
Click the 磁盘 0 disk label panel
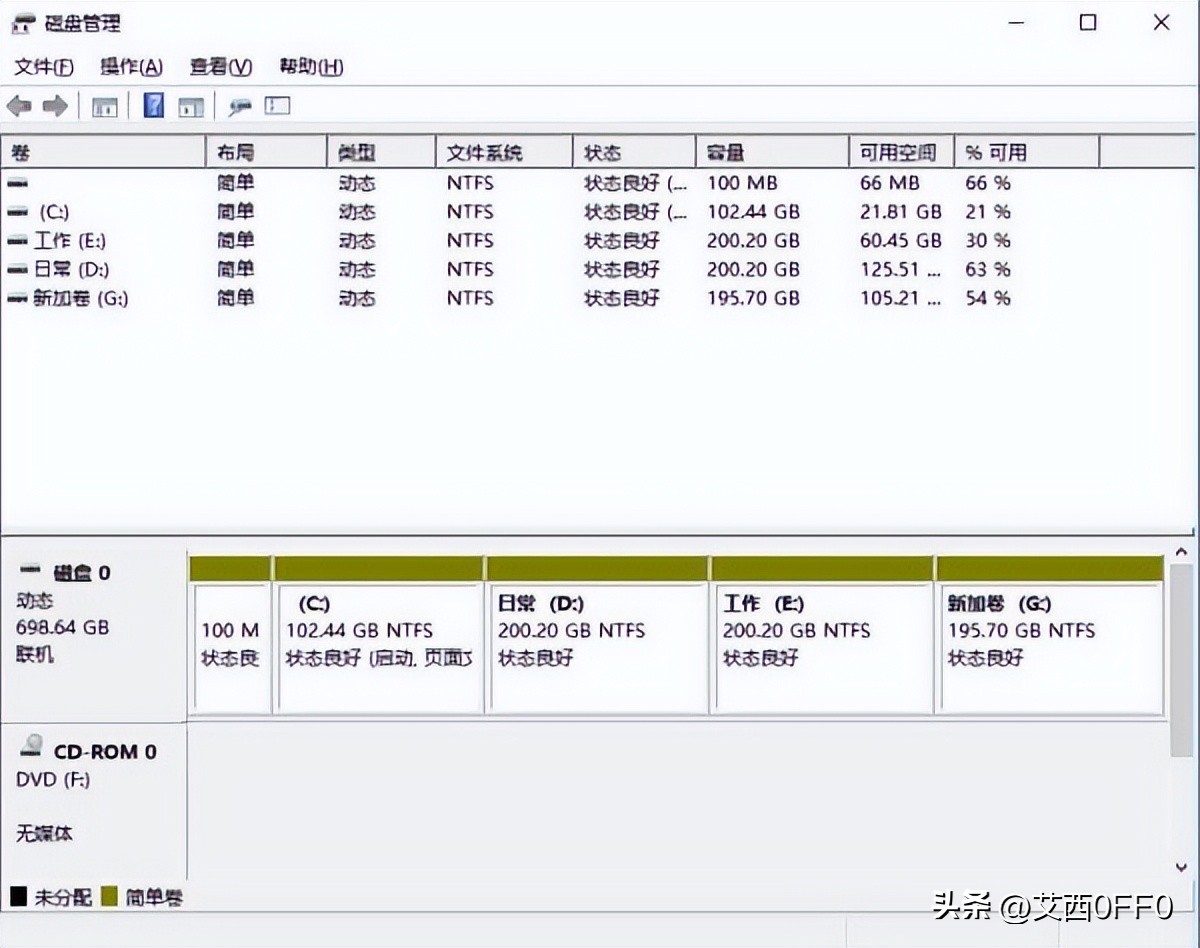tap(93, 635)
